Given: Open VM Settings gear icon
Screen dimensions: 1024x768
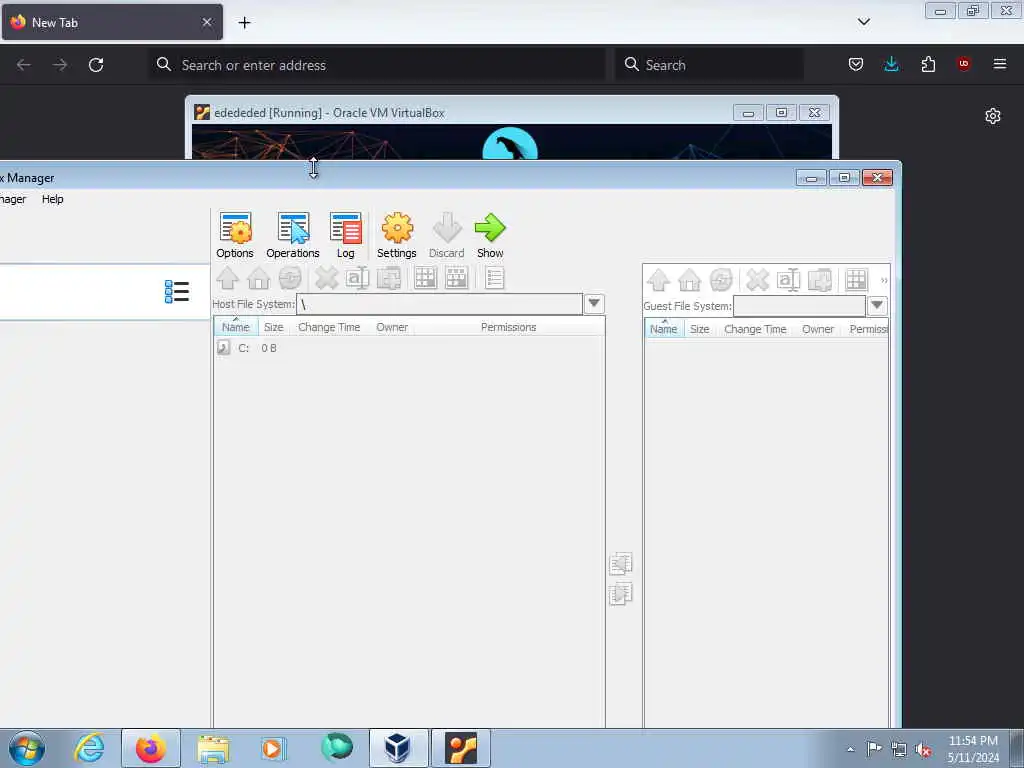Looking at the screenshot, I should (x=396, y=235).
